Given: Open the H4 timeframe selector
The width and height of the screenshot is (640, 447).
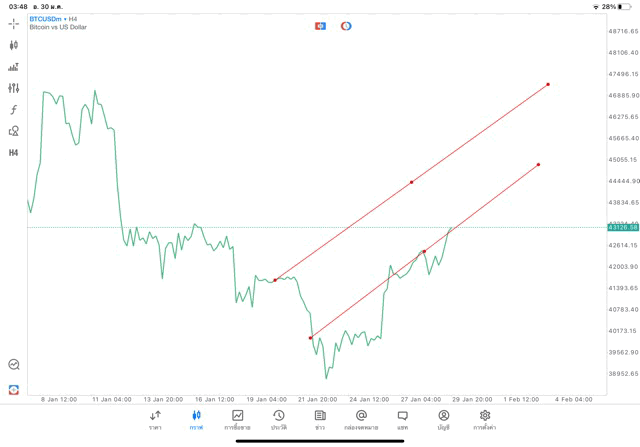Looking at the screenshot, I should click(13, 153).
